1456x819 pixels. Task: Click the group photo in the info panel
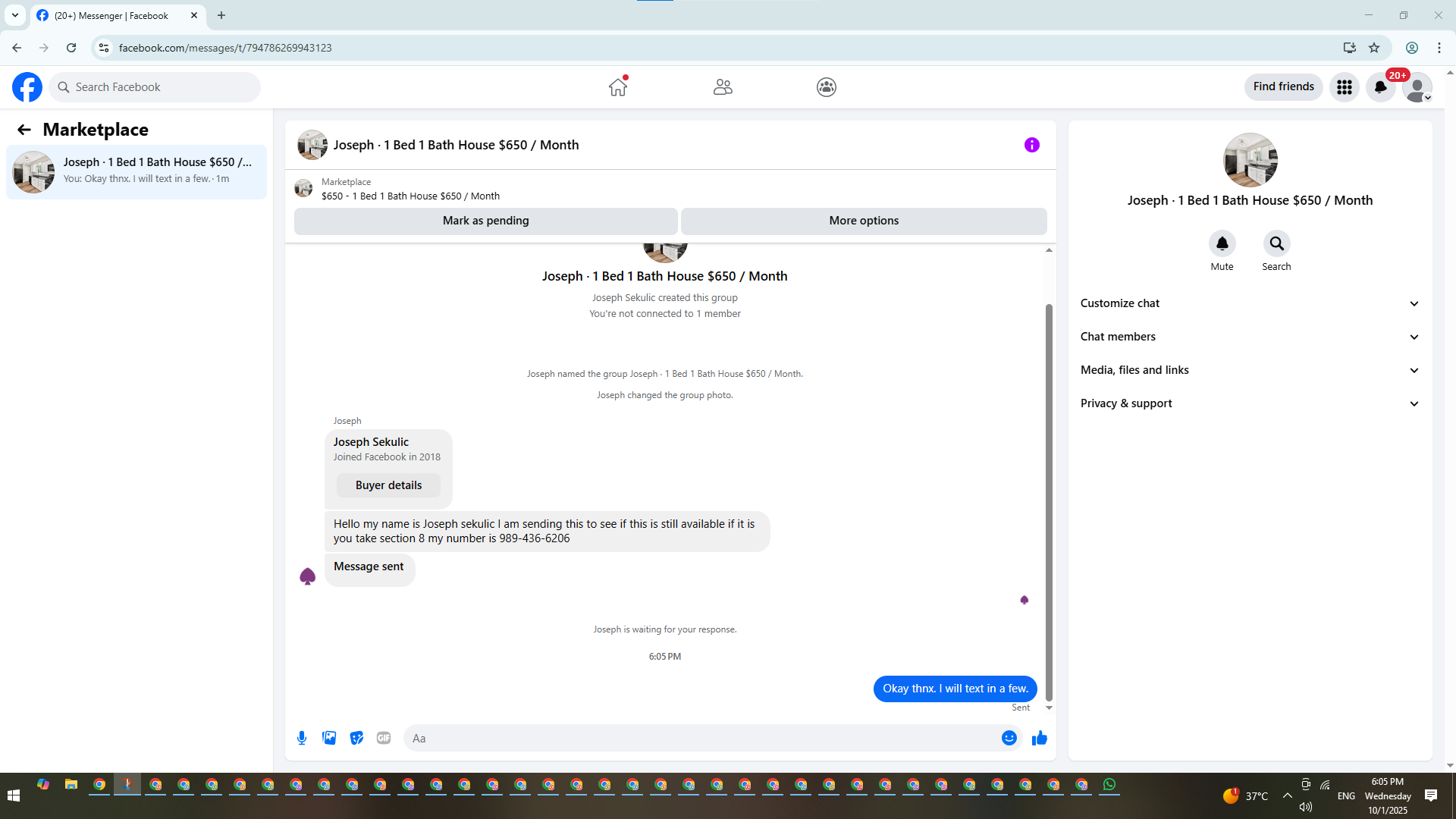click(1250, 160)
